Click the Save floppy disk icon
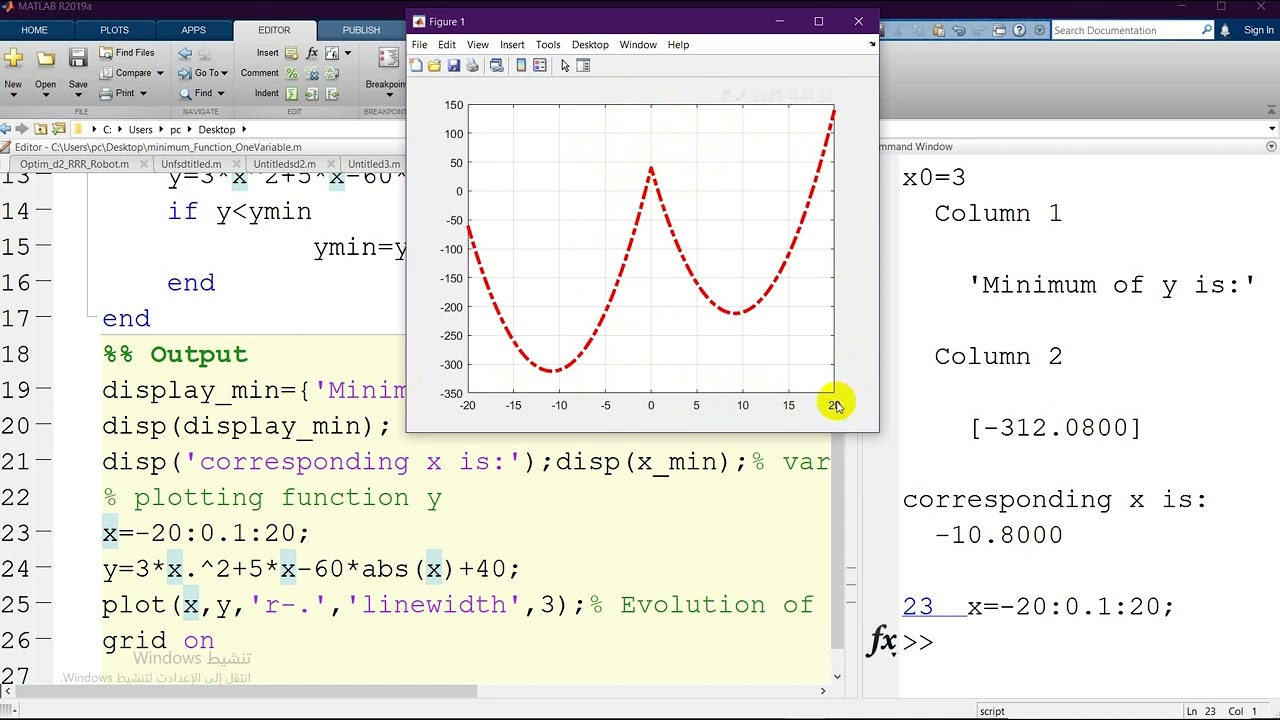The width and height of the screenshot is (1280, 720). [78, 58]
